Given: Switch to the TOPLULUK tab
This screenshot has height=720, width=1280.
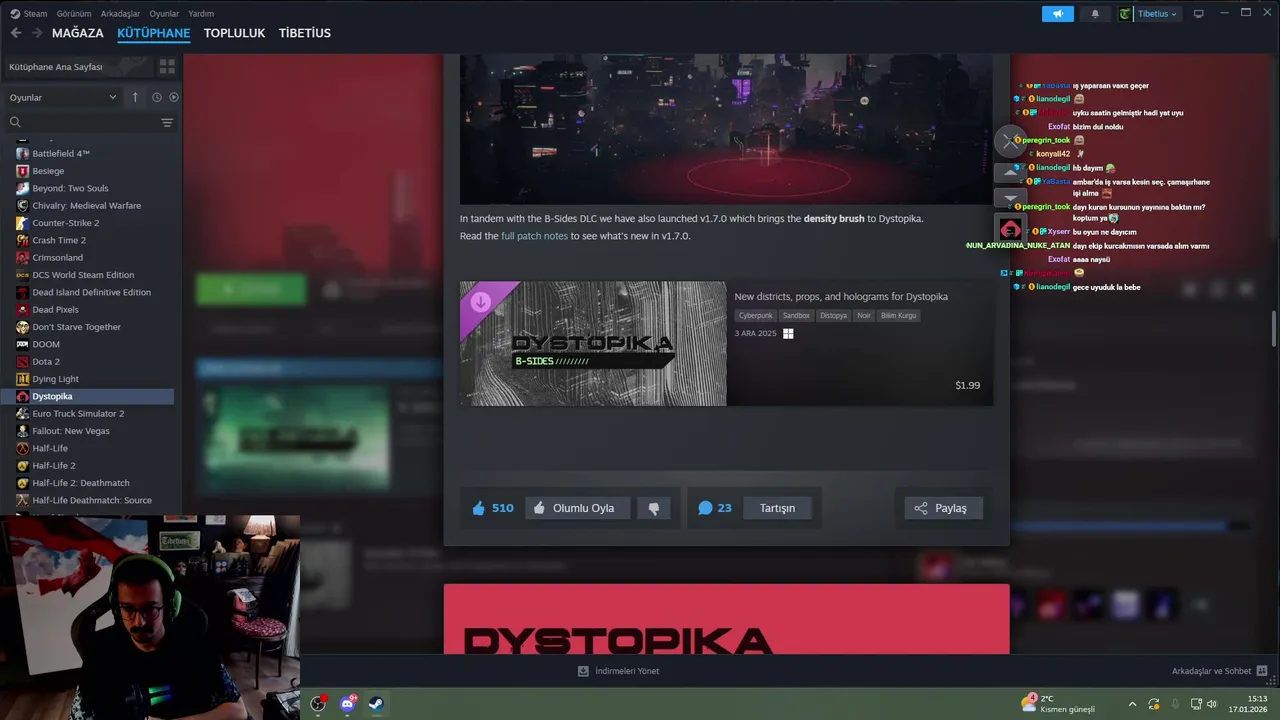Looking at the screenshot, I should tap(234, 33).
